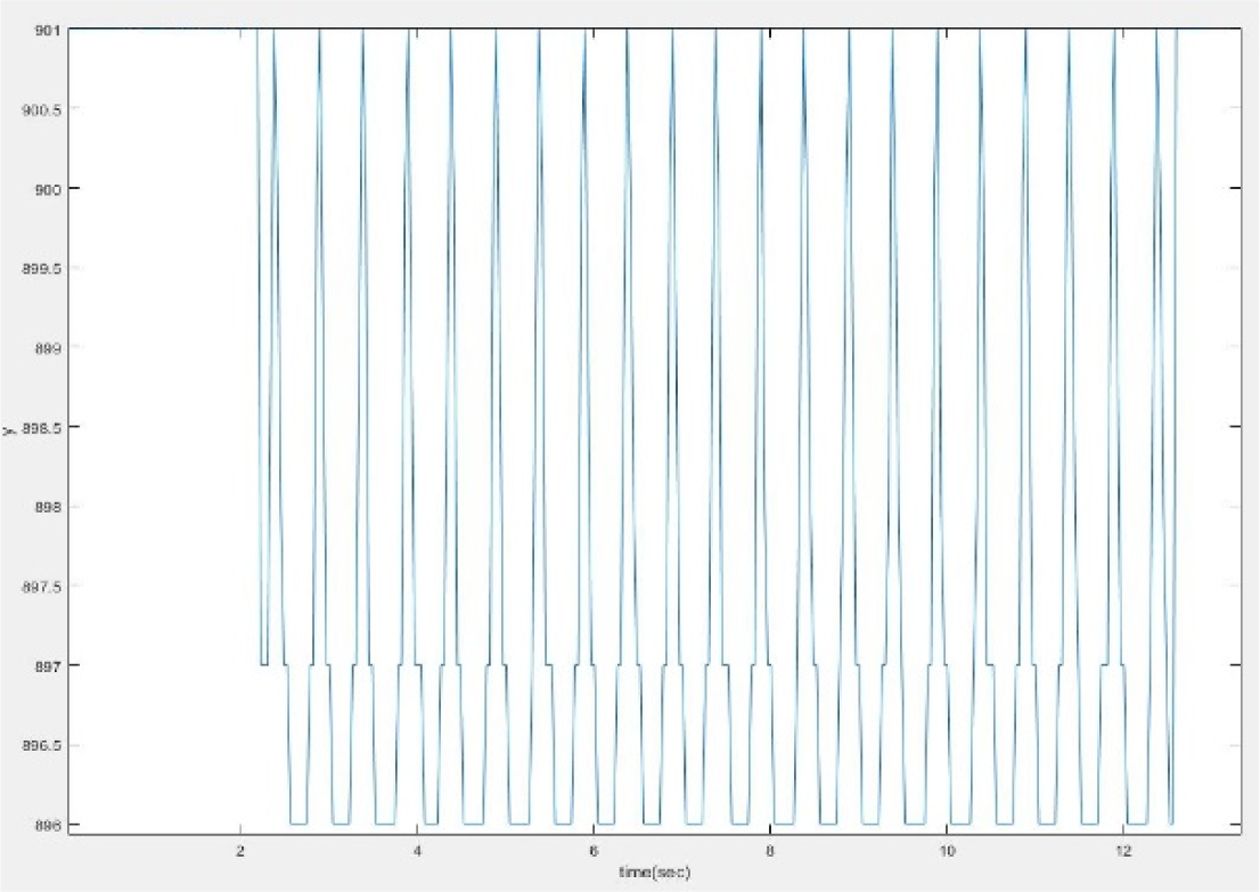Click the 896.5 y-axis tick label
Viewport: 1260px width, 892px height.
click(45, 746)
